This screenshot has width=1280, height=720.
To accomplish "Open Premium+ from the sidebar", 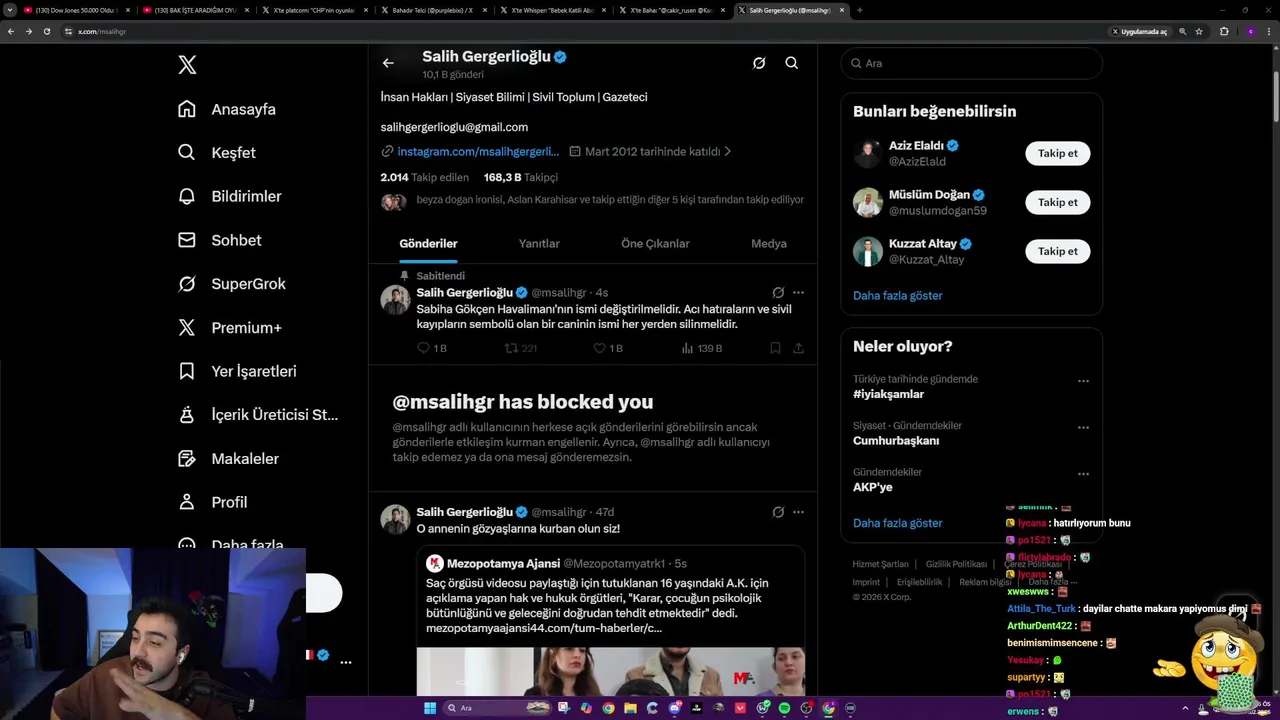I will click(230, 328).
